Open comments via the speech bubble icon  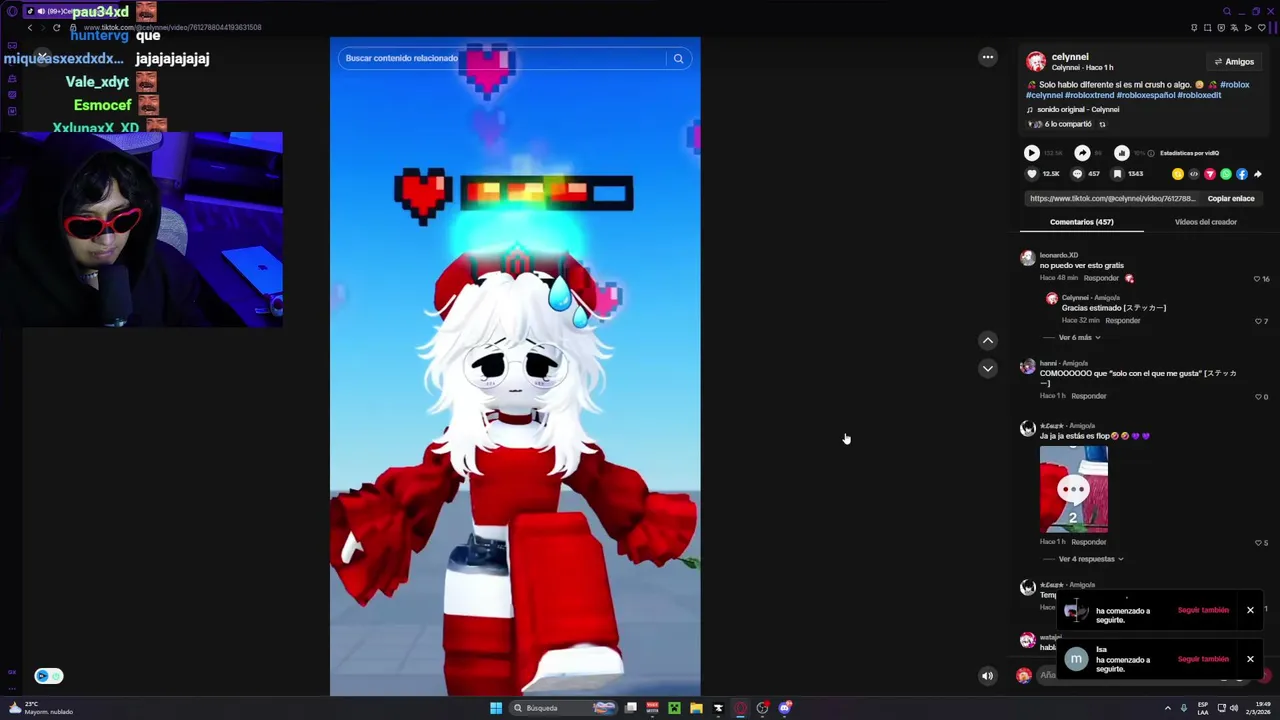coord(1077,174)
